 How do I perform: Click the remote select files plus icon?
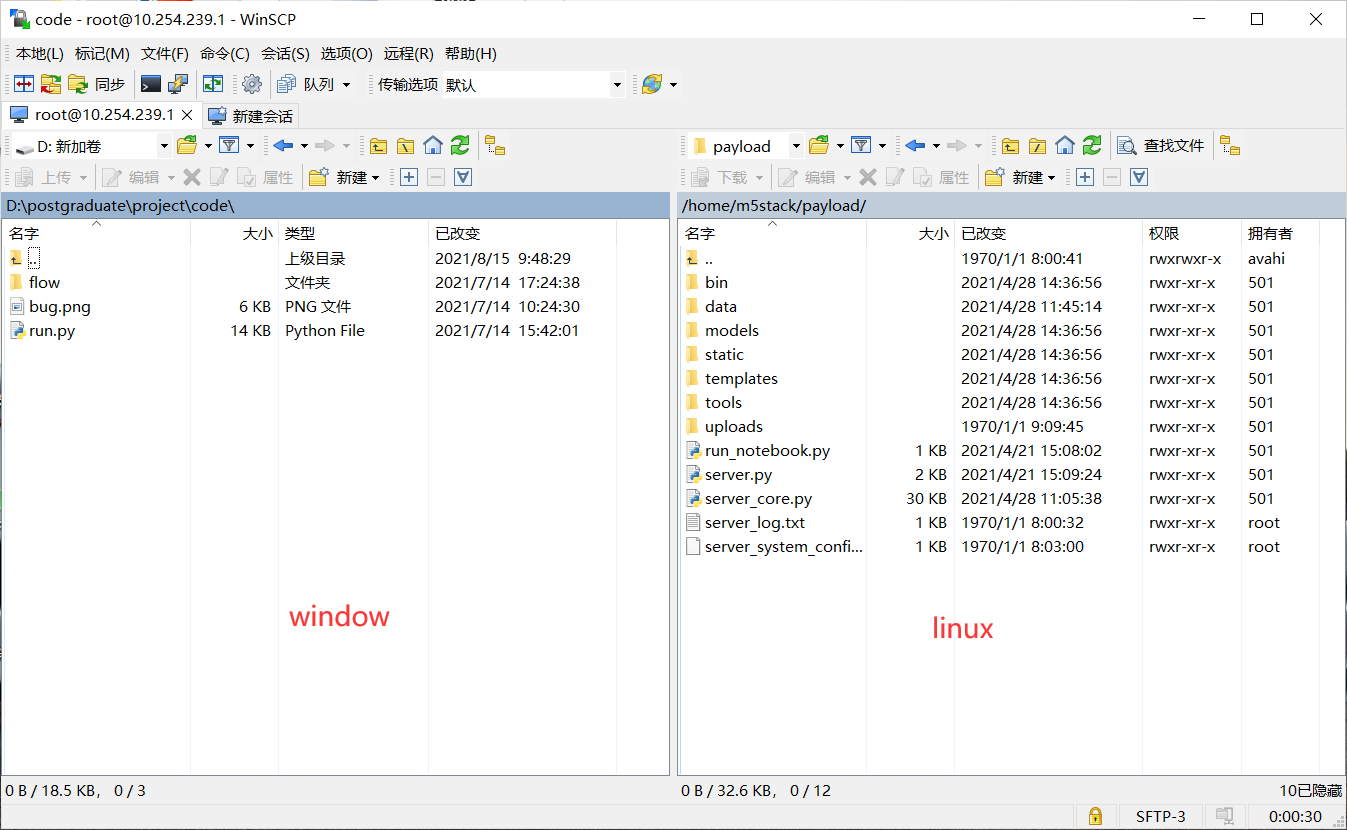[1085, 177]
